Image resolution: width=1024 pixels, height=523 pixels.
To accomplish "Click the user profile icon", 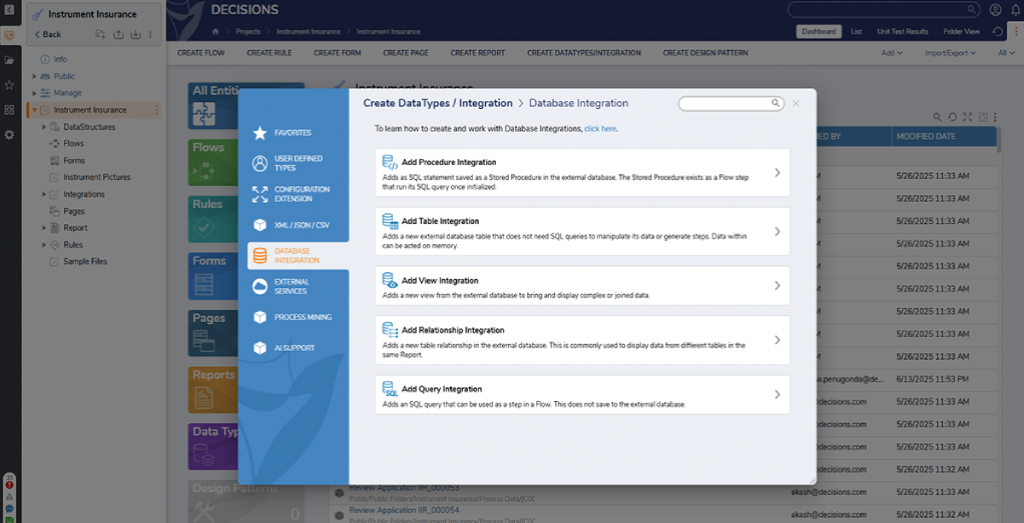I will click(995, 10).
